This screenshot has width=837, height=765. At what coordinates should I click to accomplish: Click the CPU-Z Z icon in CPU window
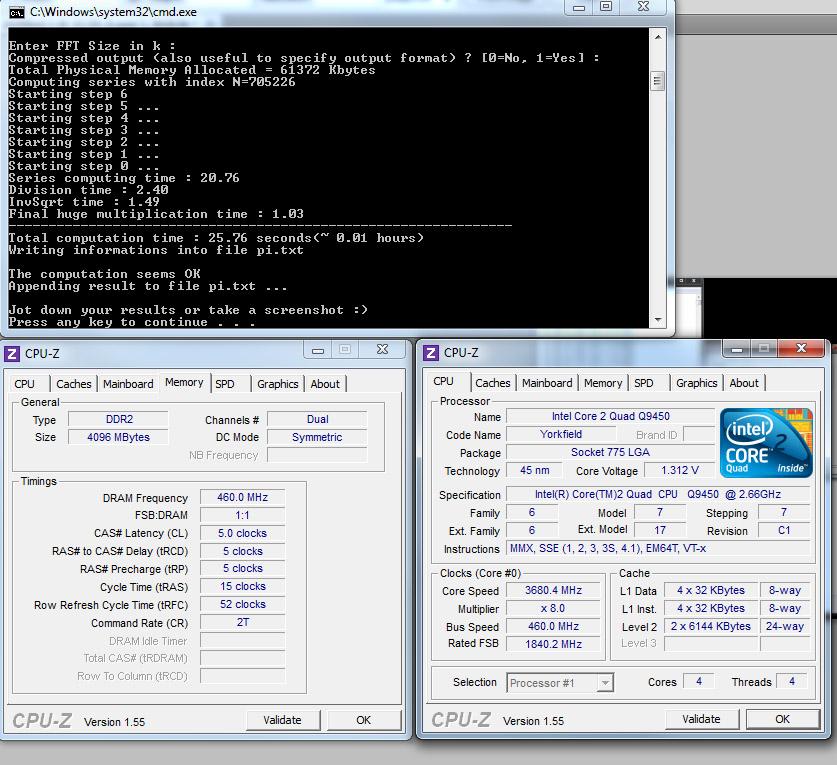point(431,353)
